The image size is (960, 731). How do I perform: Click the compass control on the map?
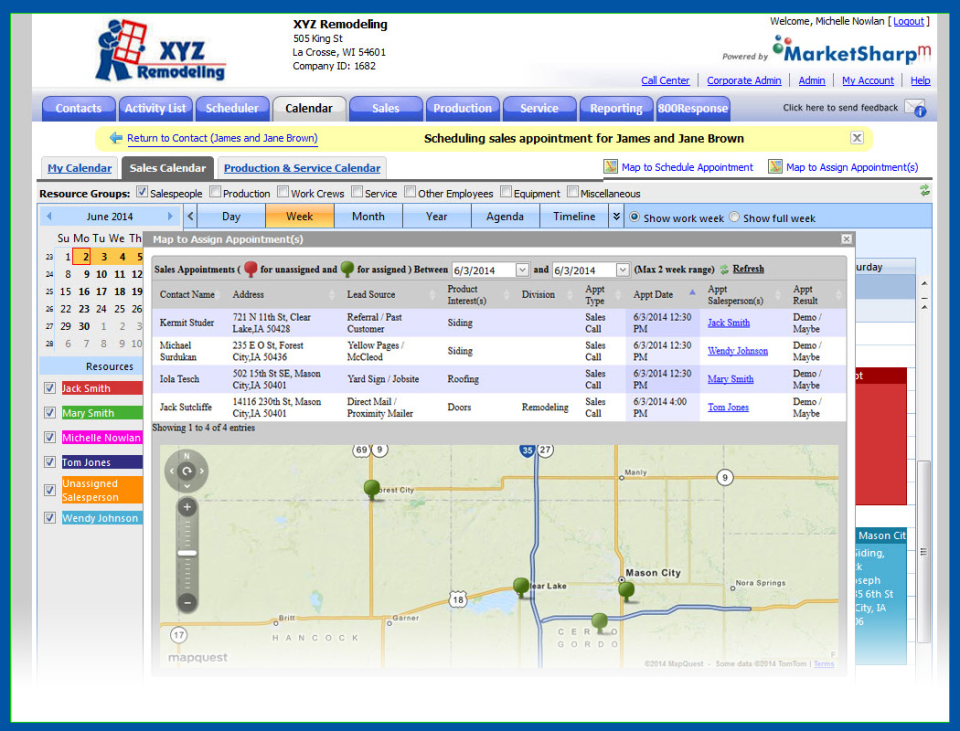click(x=186, y=470)
